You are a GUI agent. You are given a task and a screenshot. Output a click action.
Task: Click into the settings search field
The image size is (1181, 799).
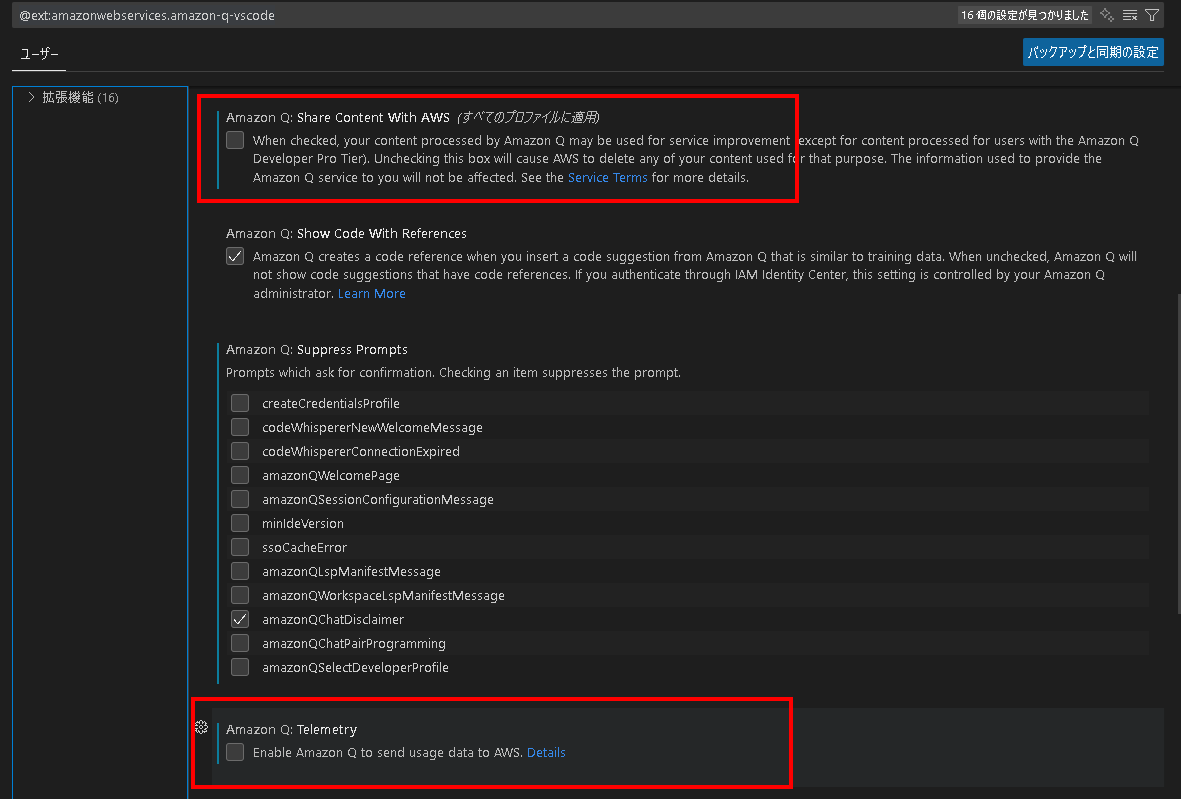pos(480,15)
